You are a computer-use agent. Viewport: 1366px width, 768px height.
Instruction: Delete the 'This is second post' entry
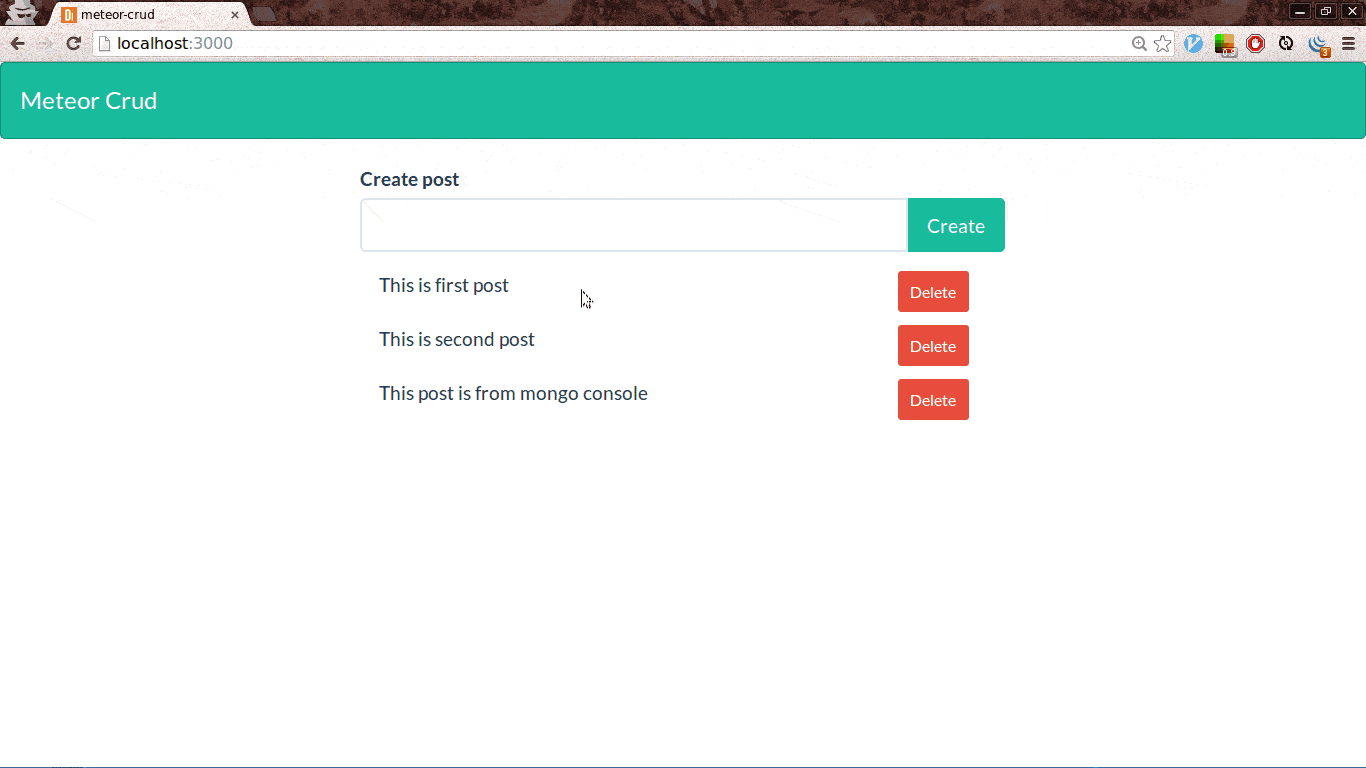[x=933, y=346]
